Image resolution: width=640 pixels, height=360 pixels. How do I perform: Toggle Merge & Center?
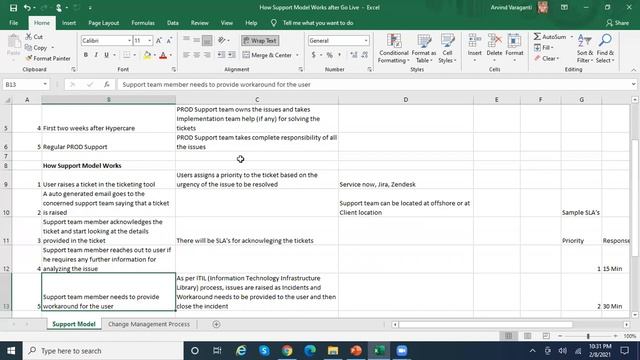(267, 55)
